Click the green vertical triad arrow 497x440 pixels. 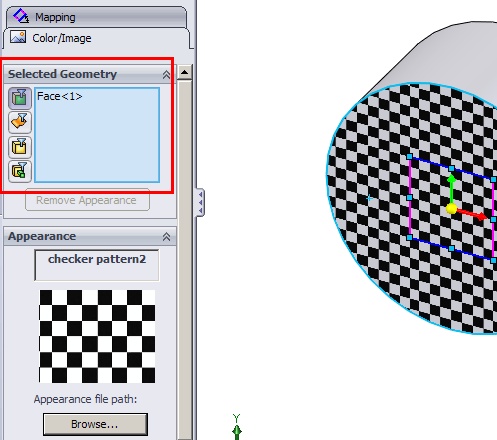coord(451,188)
